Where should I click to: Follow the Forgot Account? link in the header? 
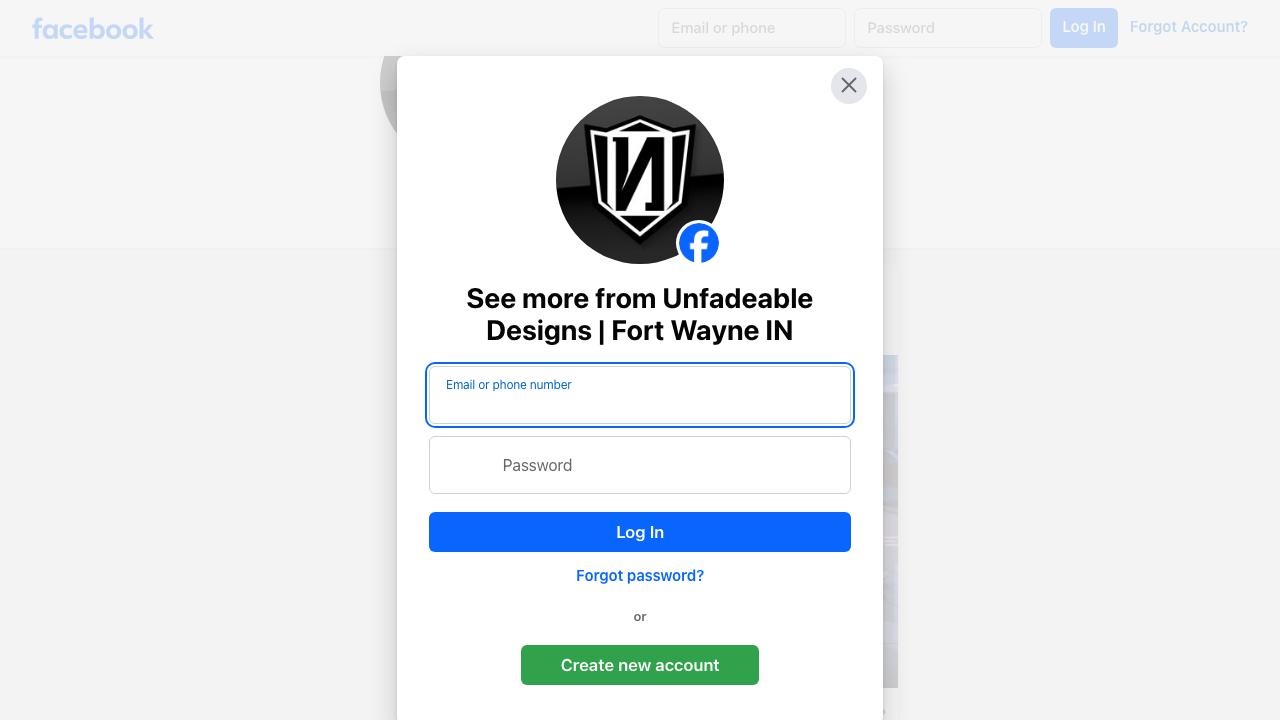click(1189, 27)
